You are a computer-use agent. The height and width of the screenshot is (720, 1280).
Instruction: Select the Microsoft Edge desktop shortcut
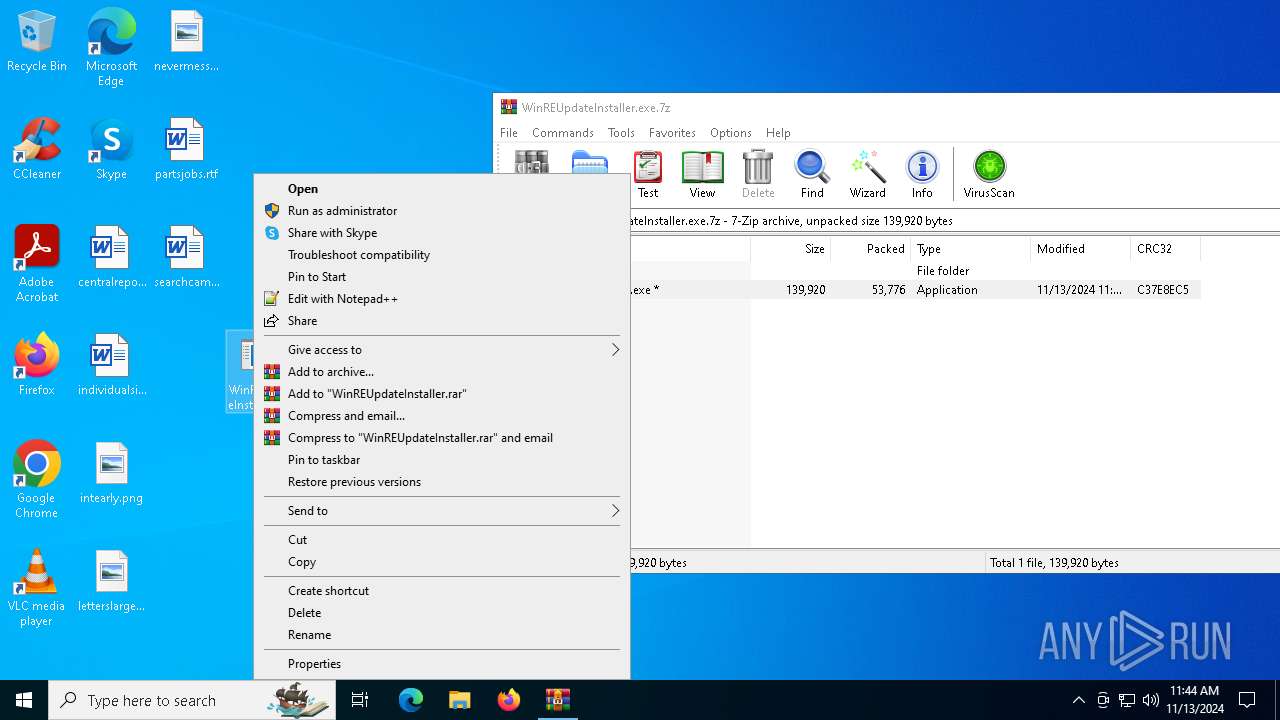[111, 48]
